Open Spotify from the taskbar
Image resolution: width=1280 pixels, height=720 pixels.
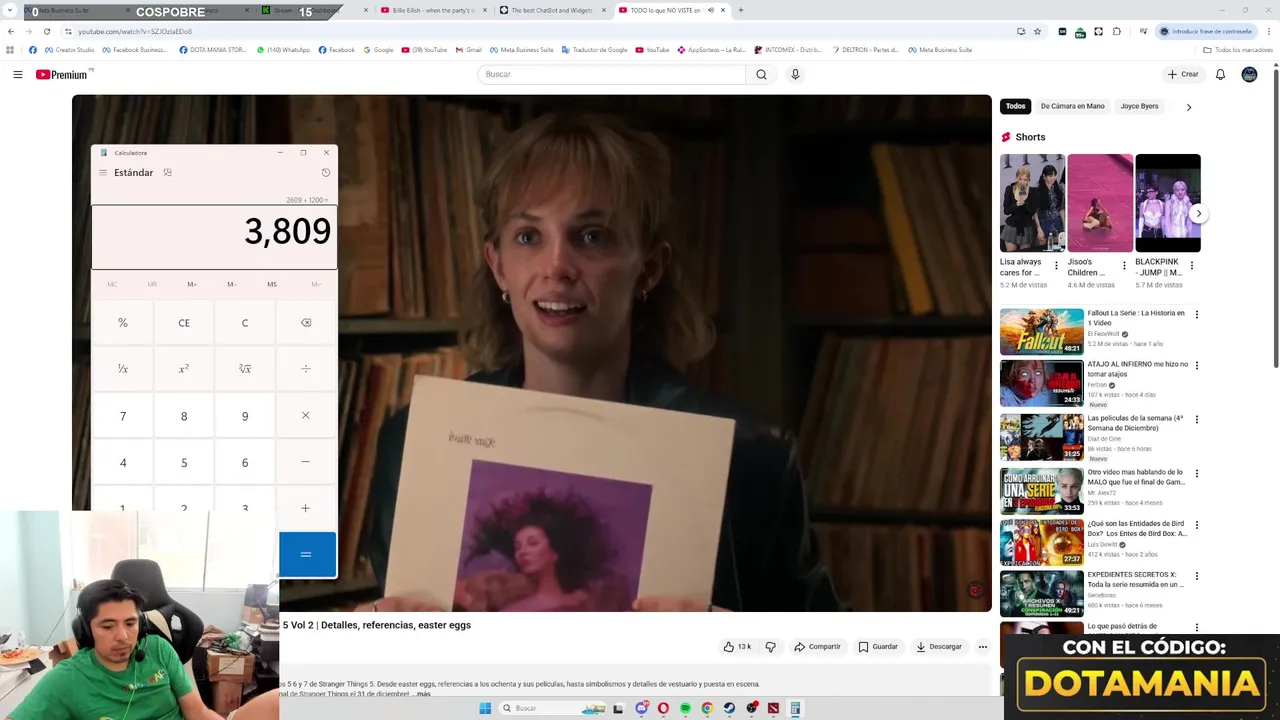tap(685, 708)
